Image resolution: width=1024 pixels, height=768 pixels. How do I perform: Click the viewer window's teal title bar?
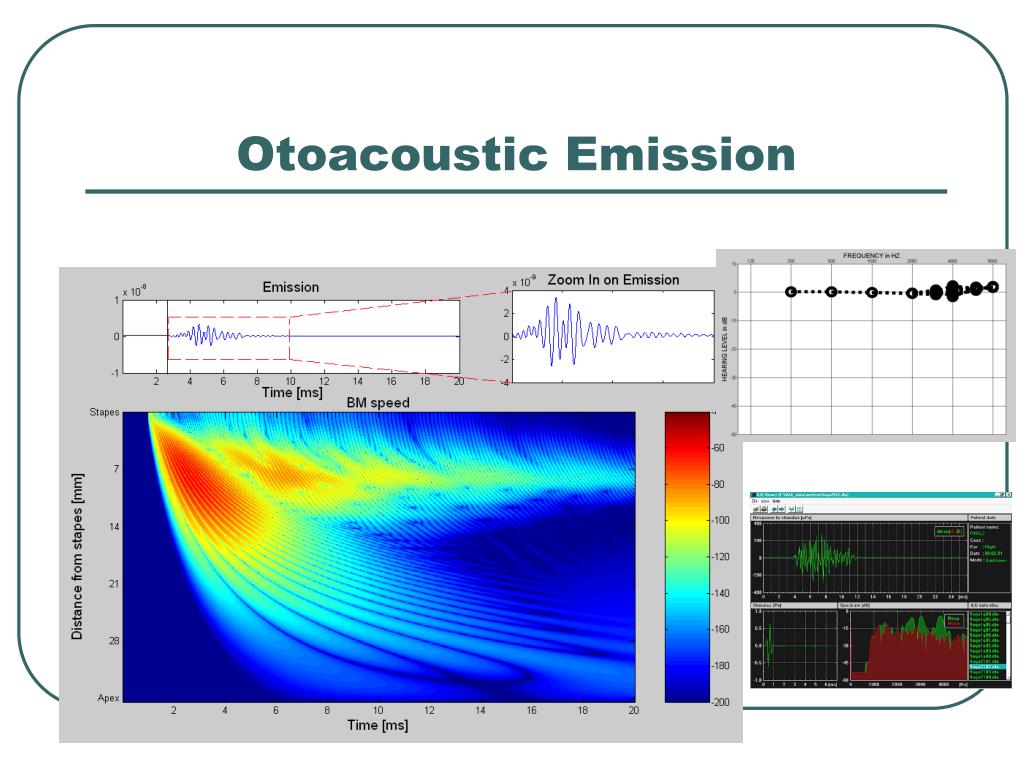click(881, 495)
